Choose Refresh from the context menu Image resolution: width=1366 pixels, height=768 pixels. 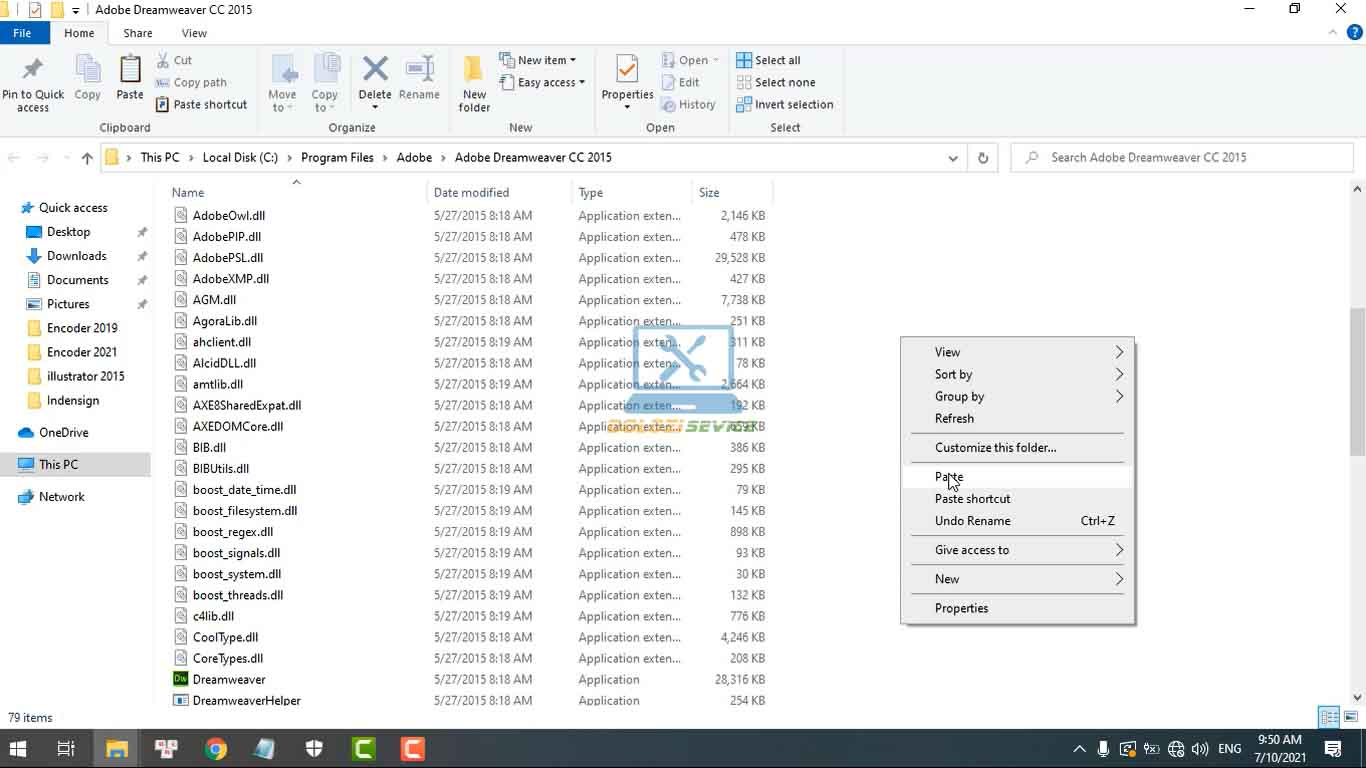(x=953, y=418)
